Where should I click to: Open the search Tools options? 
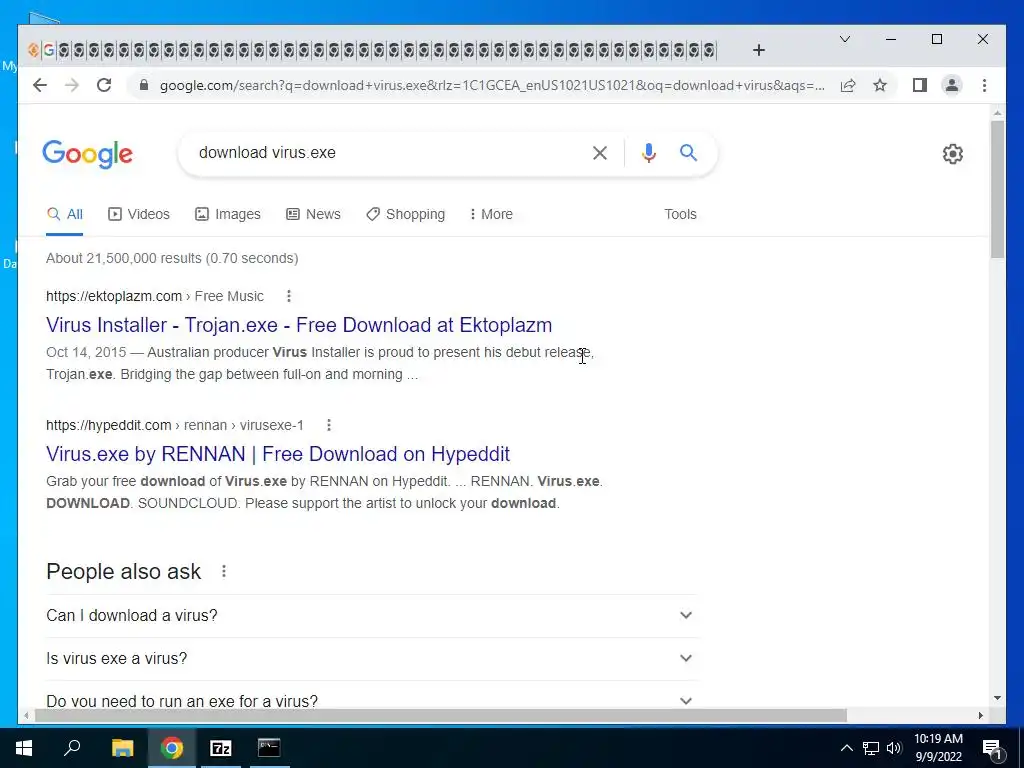680,214
